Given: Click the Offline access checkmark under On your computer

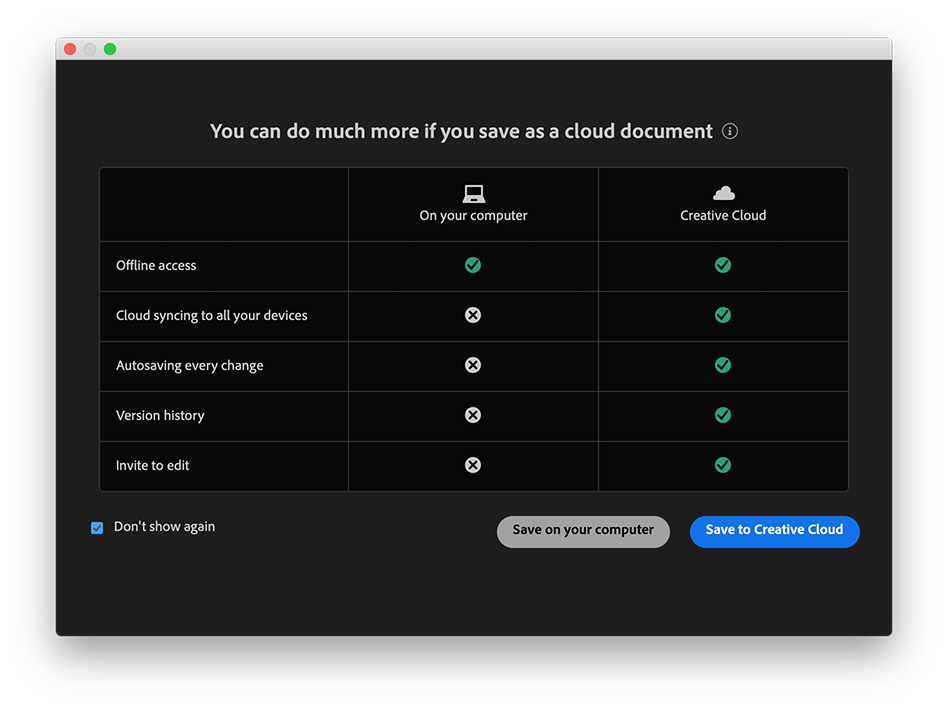Looking at the screenshot, I should [472, 265].
